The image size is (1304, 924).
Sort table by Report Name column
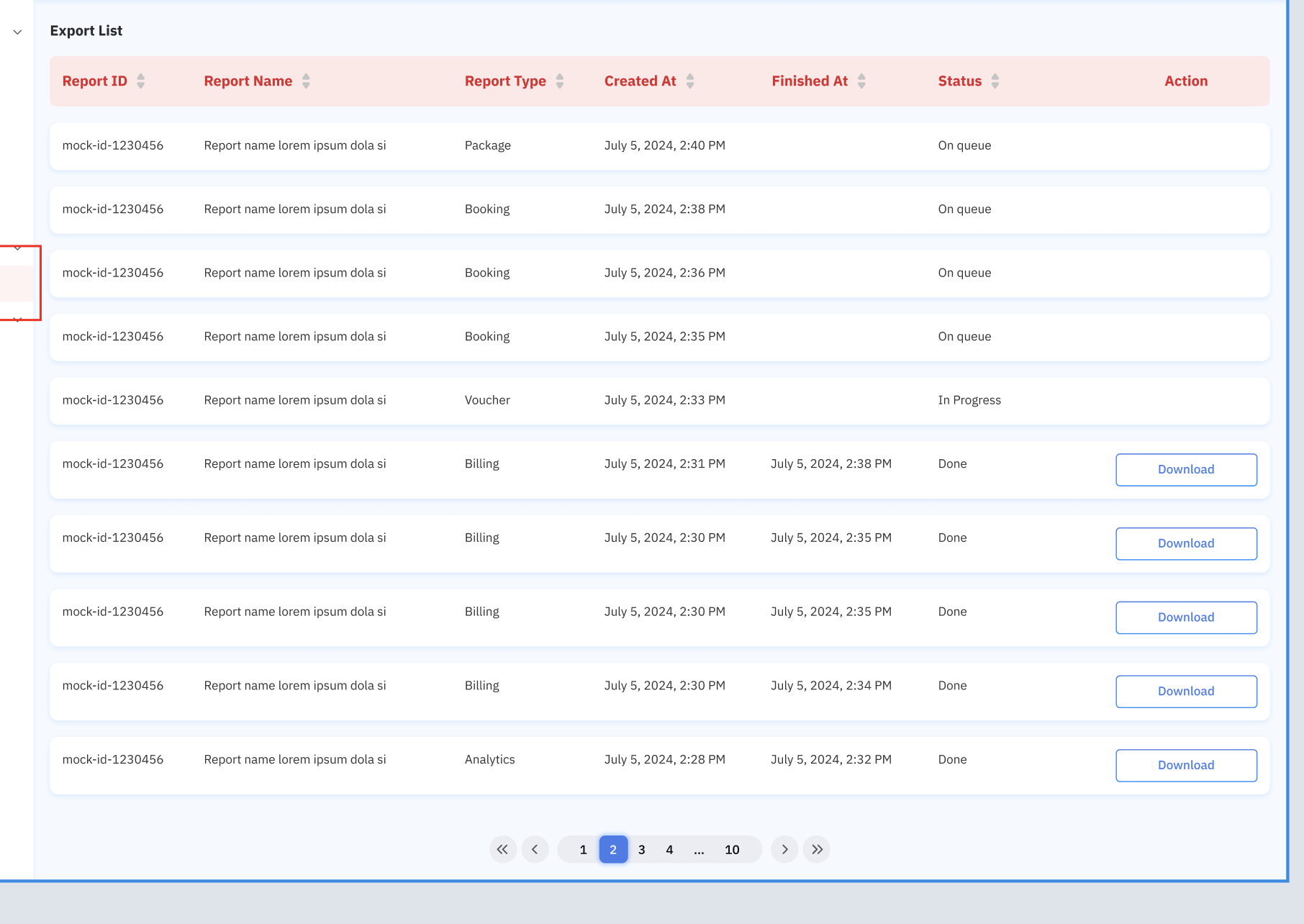point(306,81)
